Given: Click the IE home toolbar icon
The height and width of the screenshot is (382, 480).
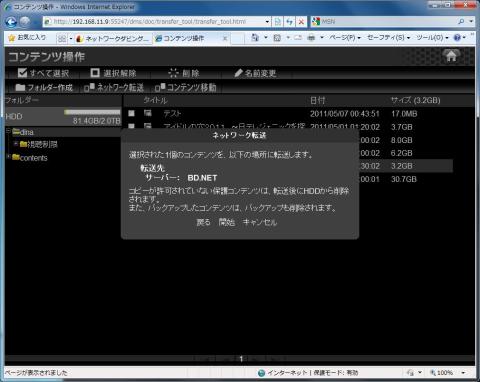Looking at the screenshot, I should [x=255, y=38].
